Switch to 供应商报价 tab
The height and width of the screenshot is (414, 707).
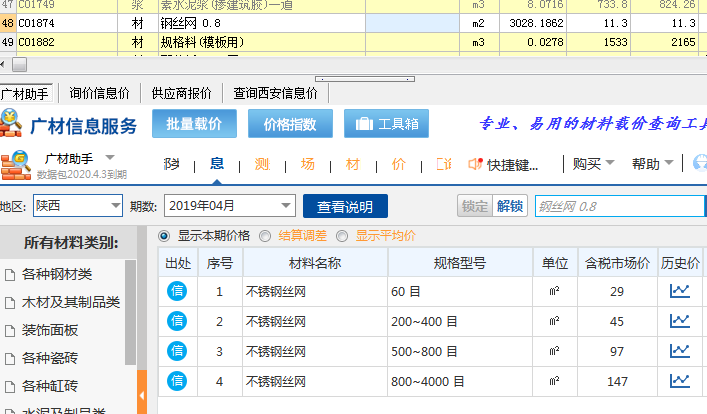181,93
